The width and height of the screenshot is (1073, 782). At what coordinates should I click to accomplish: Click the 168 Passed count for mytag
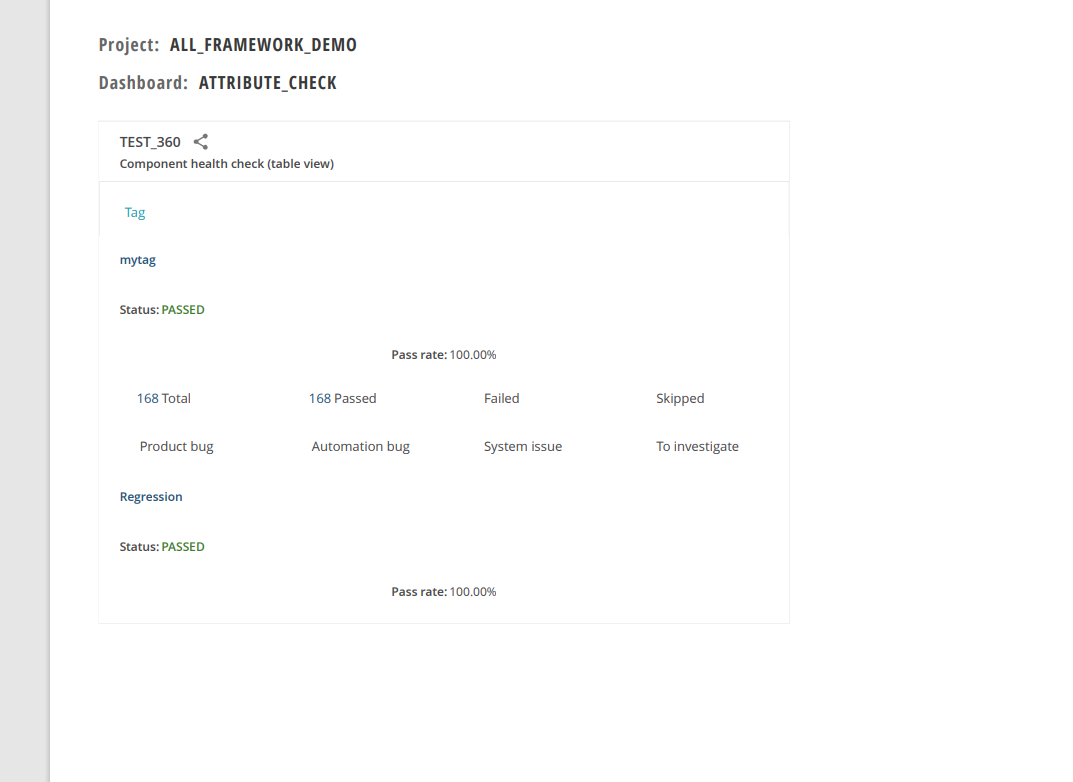click(342, 398)
